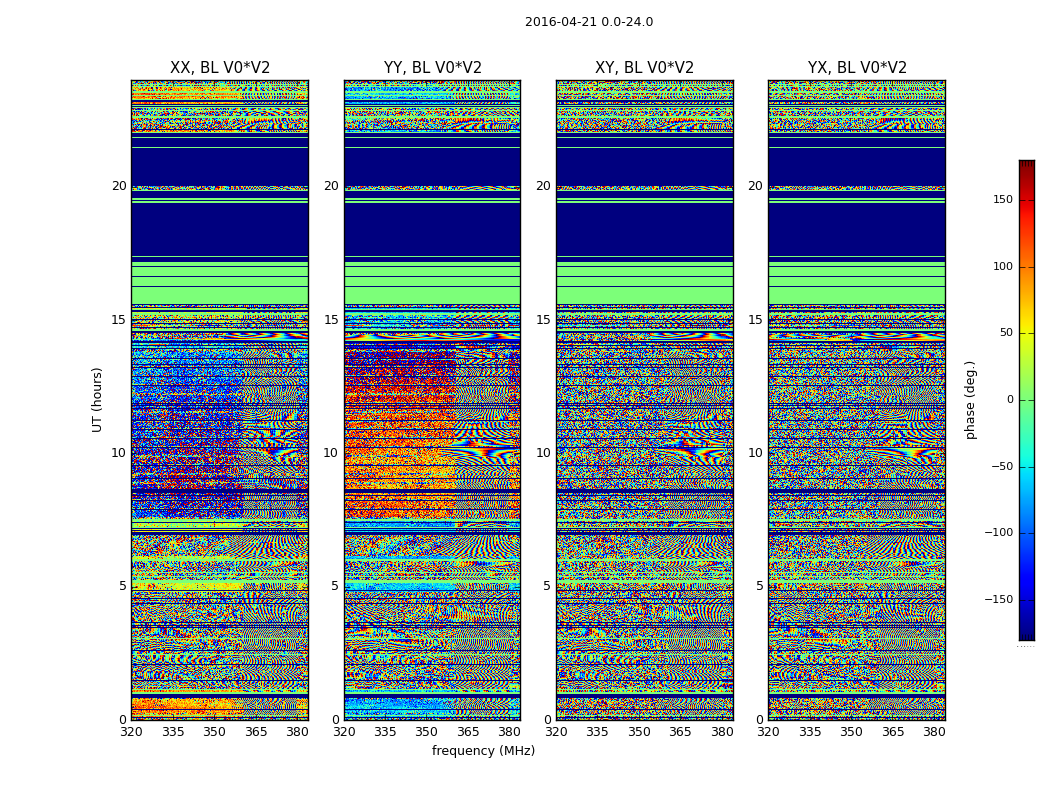Click the 320 tick under the XX panel

(131, 731)
